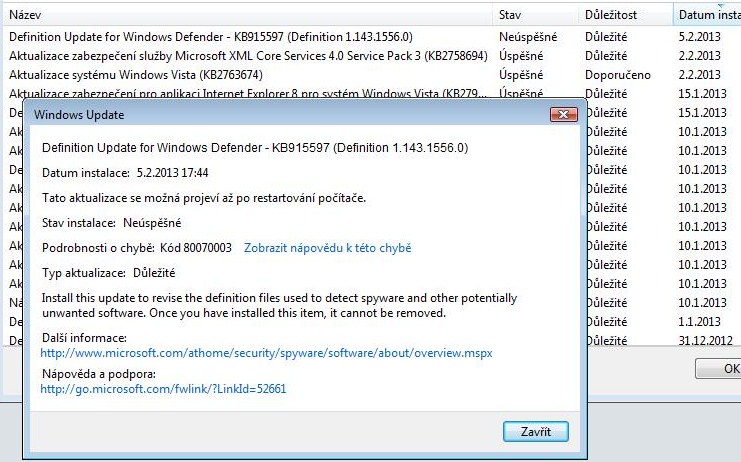Click the Doporučeno importance cell
The height and width of the screenshot is (462, 741).
point(618,75)
